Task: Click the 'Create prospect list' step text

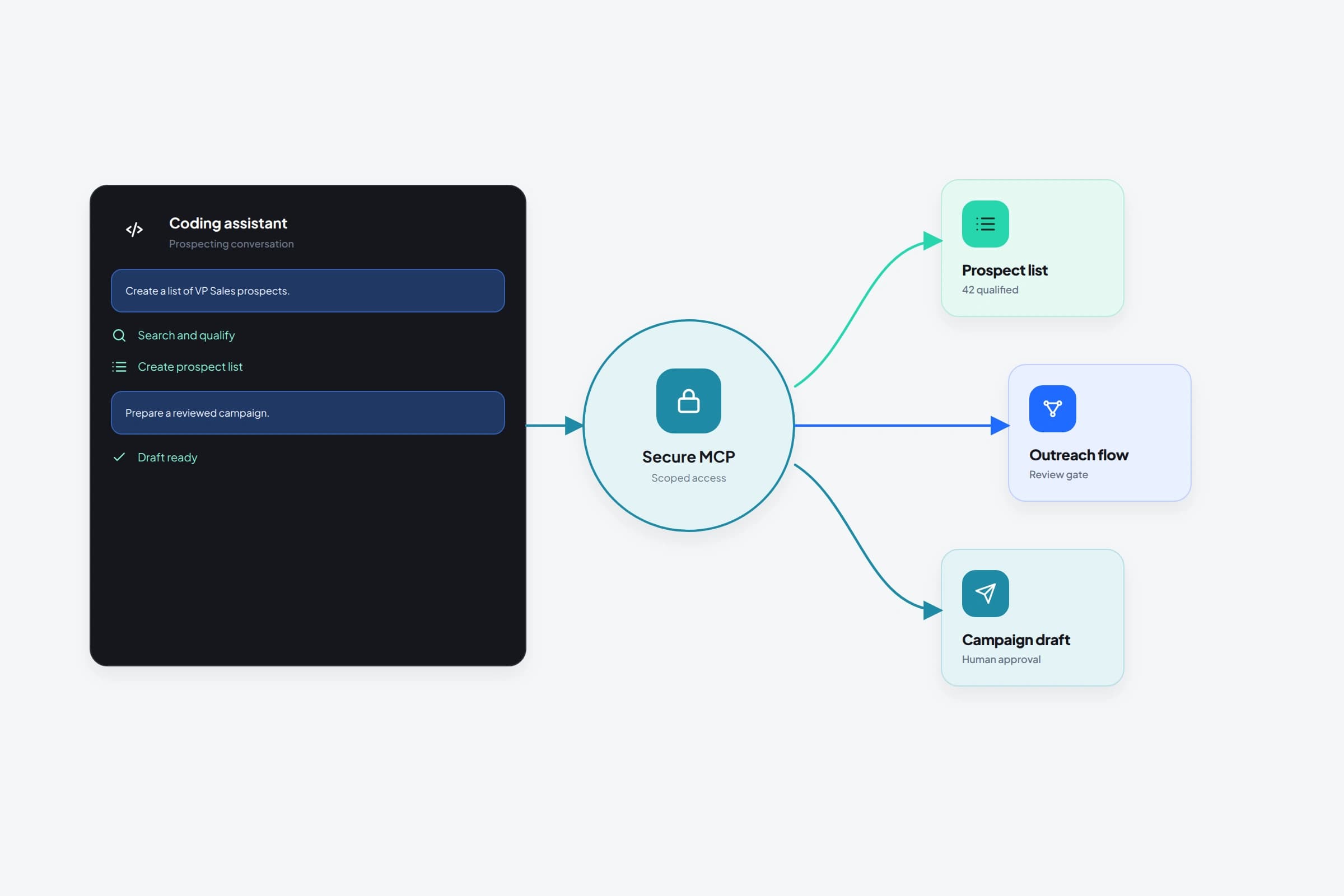Action: coord(190,367)
